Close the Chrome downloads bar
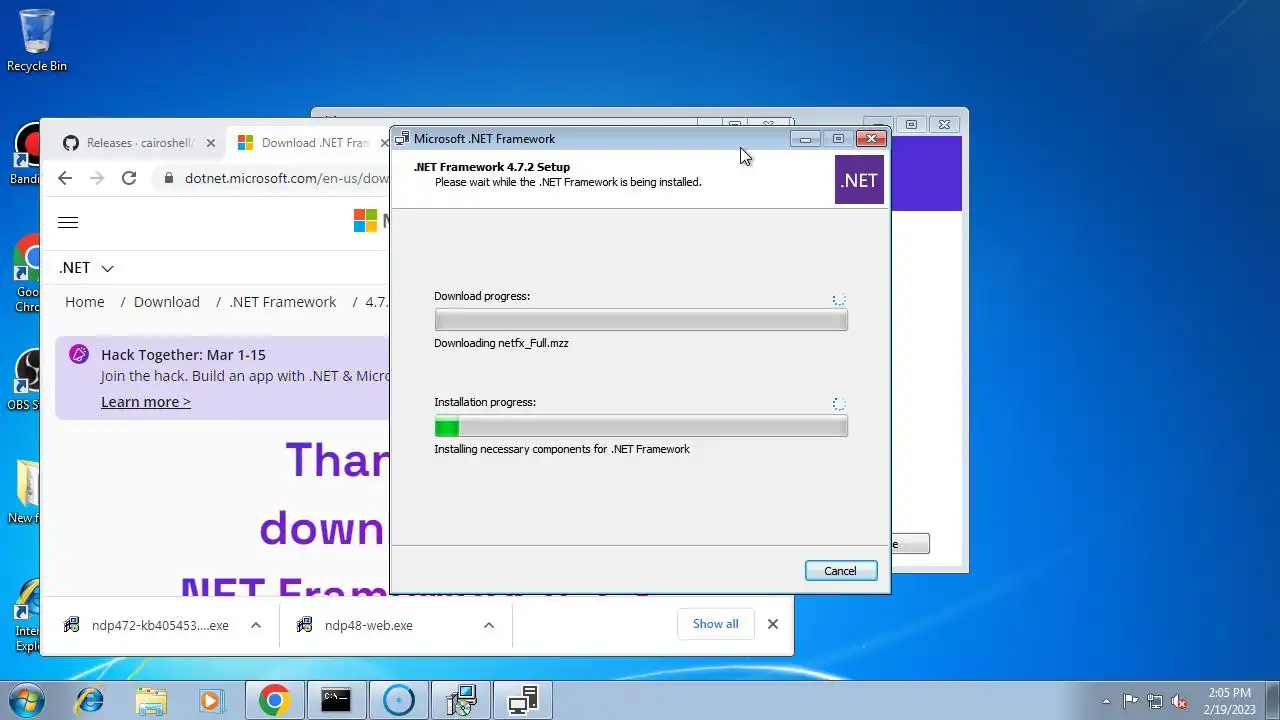Viewport: 1280px width, 720px height. 773,624
